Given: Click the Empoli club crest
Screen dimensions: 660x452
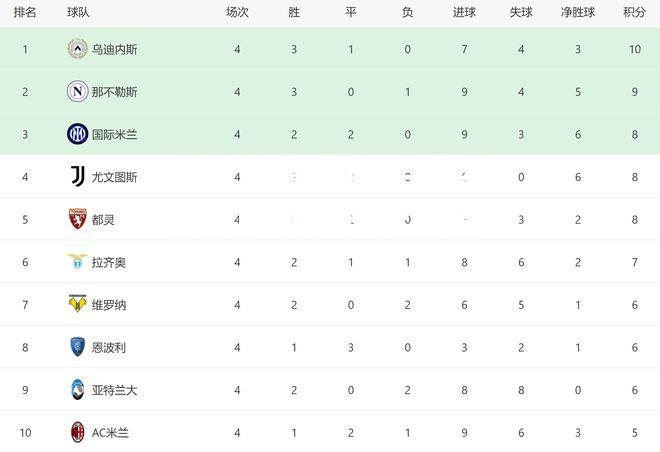Looking at the screenshot, I should (77, 347).
